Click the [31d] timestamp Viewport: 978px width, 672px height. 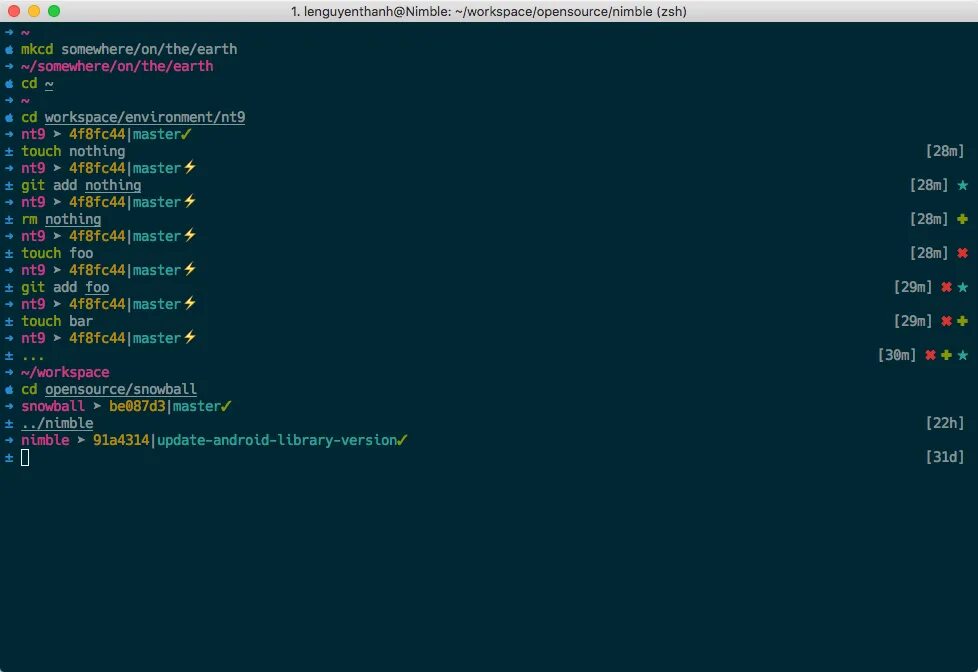click(945, 457)
